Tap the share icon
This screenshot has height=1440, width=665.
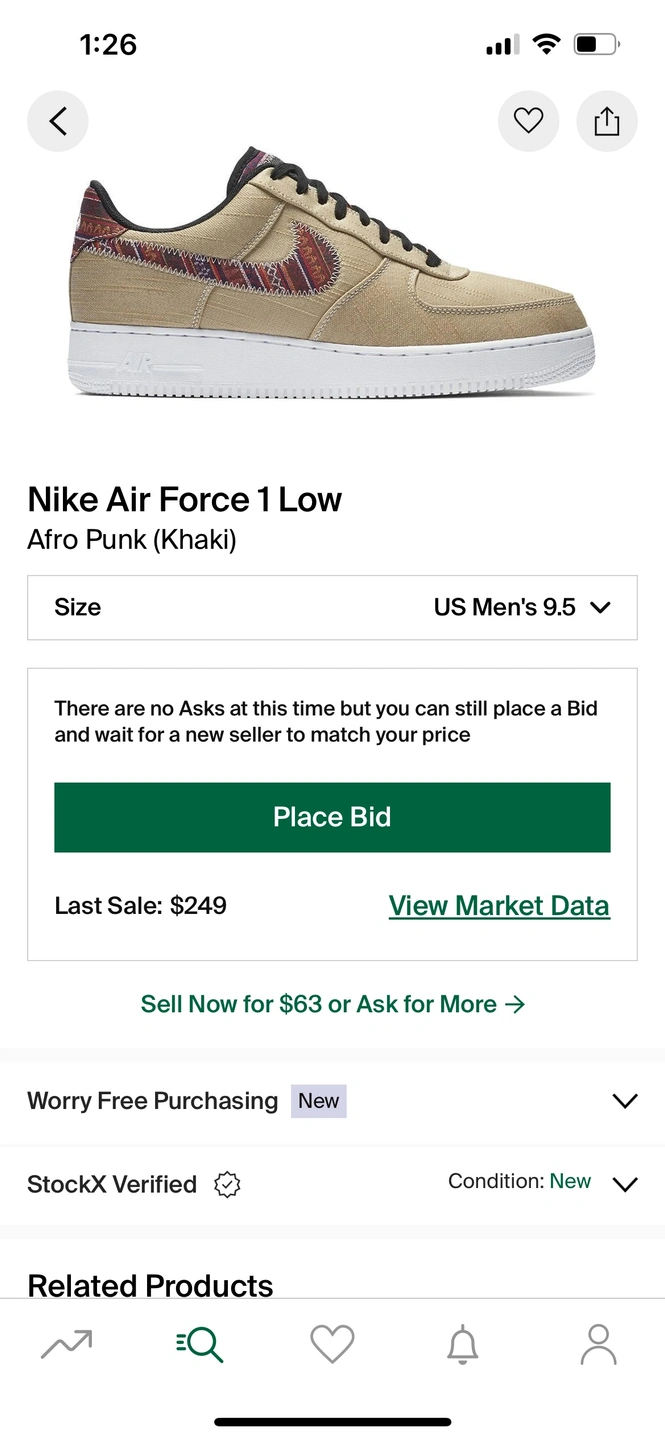[x=606, y=121]
